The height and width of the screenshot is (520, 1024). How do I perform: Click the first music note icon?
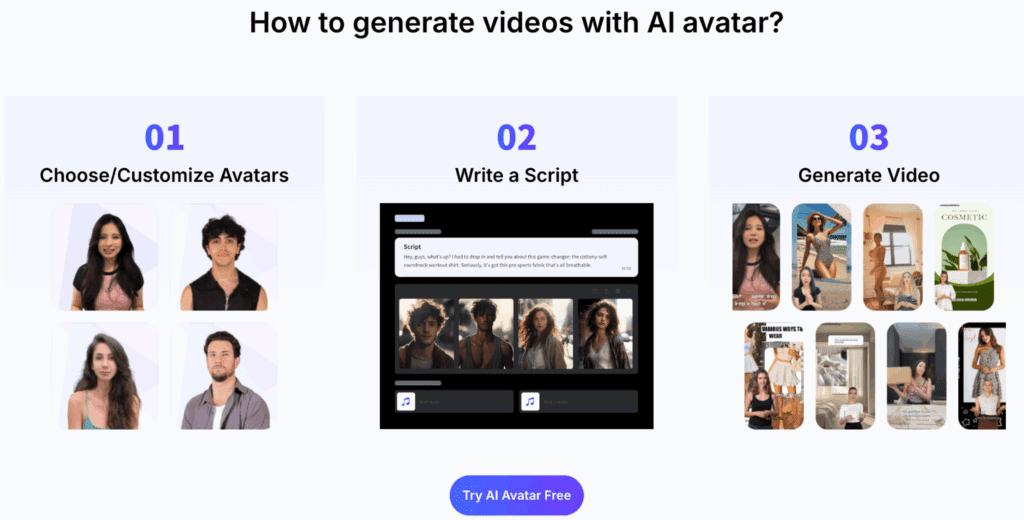coord(406,401)
